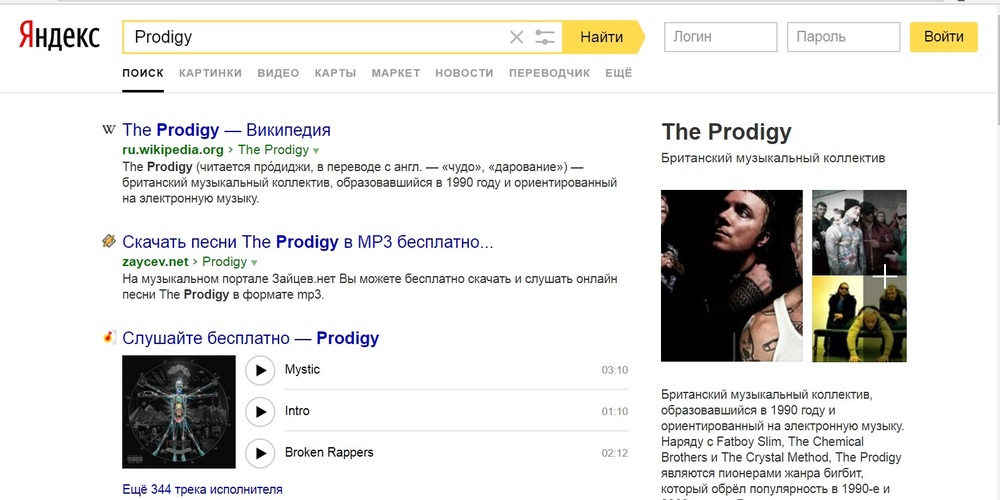
Task: Switch to the КАРТИНКИ tab
Action: click(x=210, y=73)
